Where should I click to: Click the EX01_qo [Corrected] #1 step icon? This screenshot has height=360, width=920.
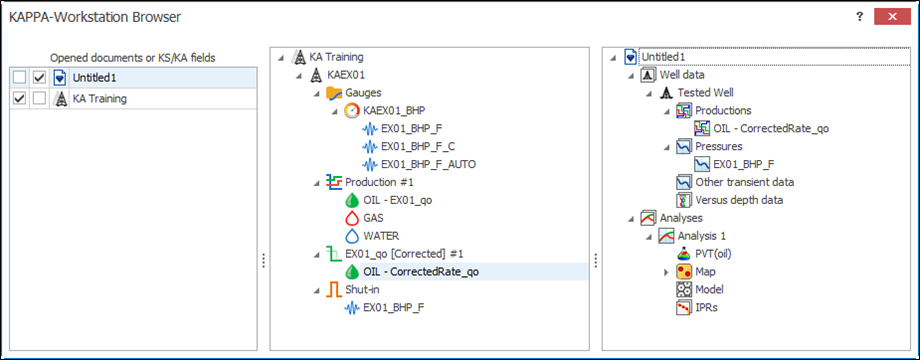(334, 254)
